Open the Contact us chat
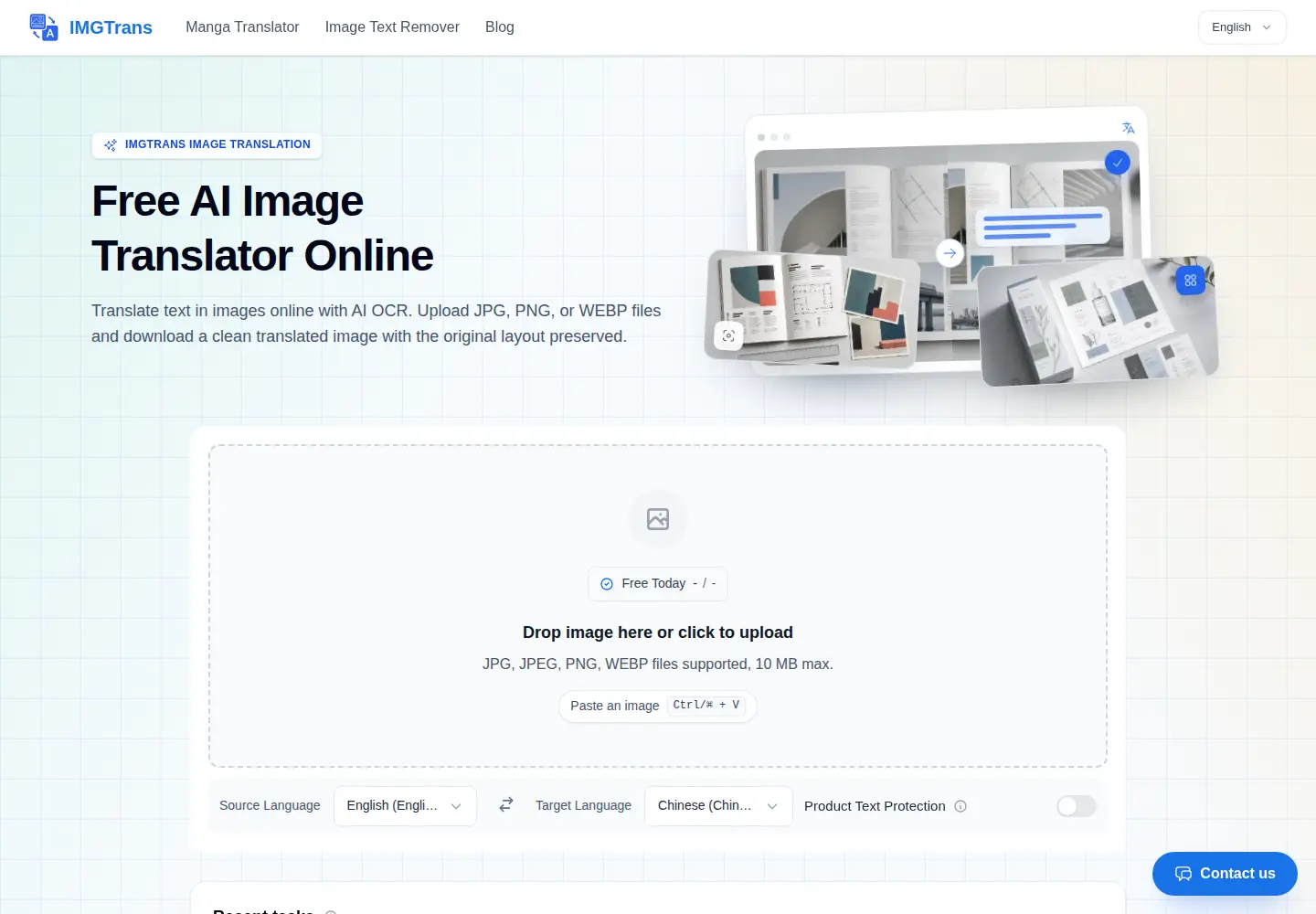The height and width of the screenshot is (914, 1316). point(1225,874)
